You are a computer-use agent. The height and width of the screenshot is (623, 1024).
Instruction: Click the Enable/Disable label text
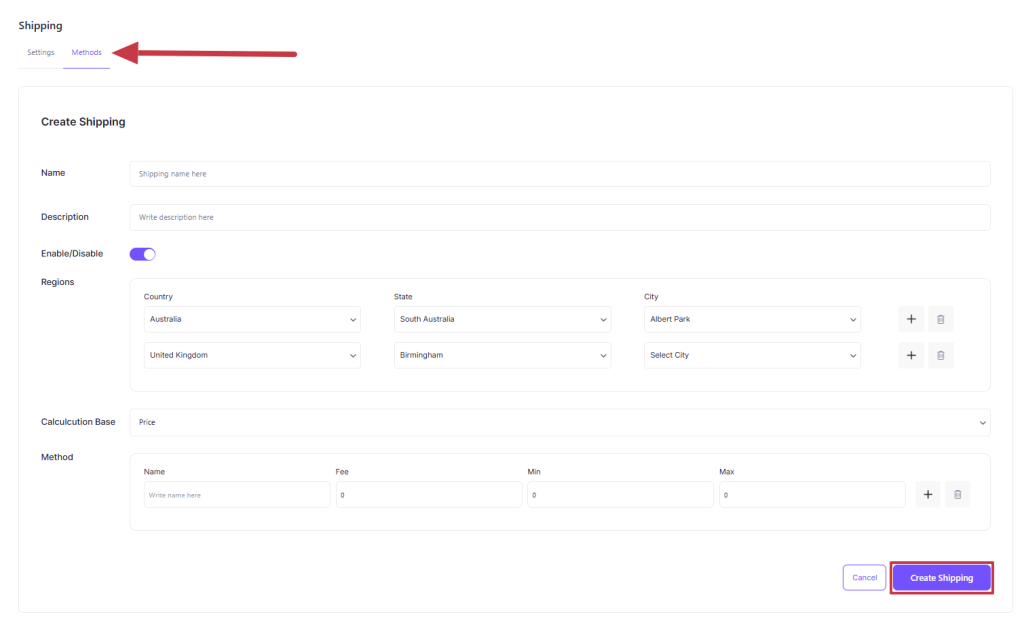[x=72, y=253]
